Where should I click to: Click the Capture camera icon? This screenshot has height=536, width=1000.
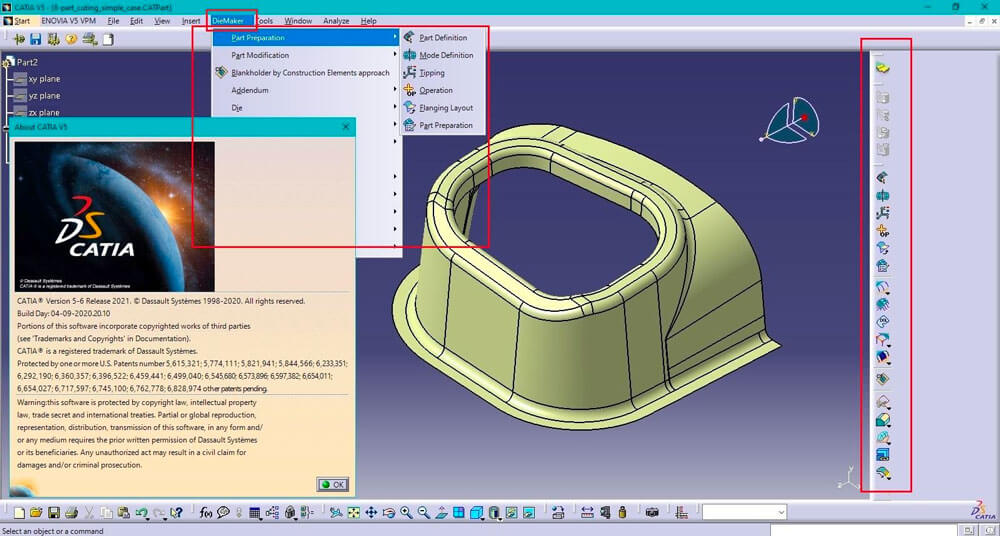[652, 512]
